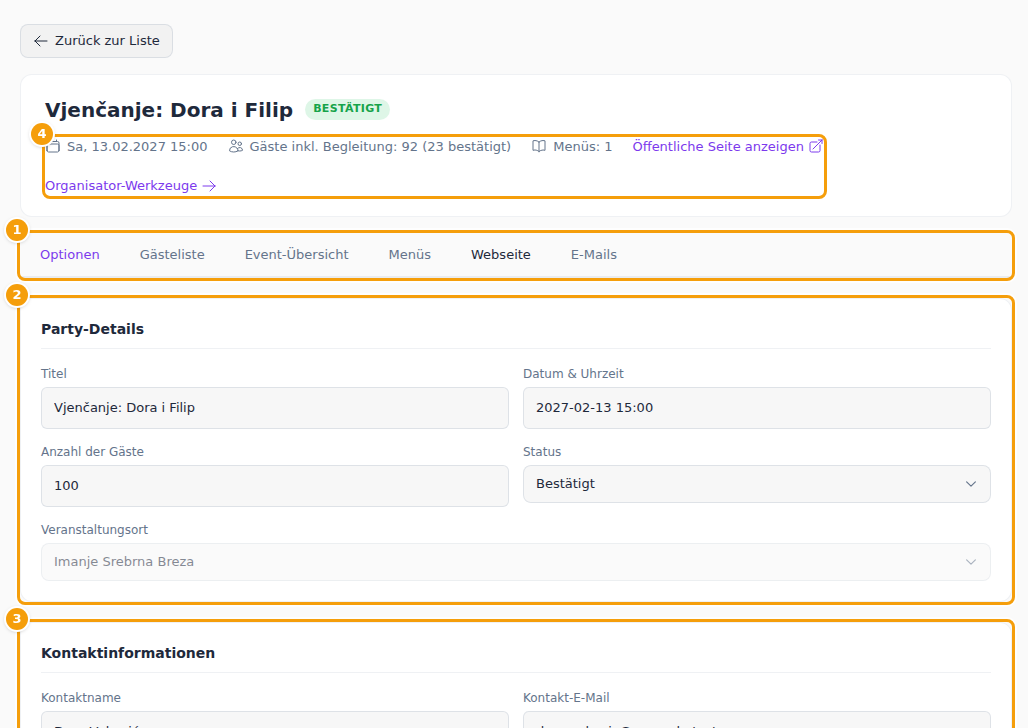The height and width of the screenshot is (728, 1028).
Task: Expand the Veranstaltungsort dropdown
Action: [515, 562]
